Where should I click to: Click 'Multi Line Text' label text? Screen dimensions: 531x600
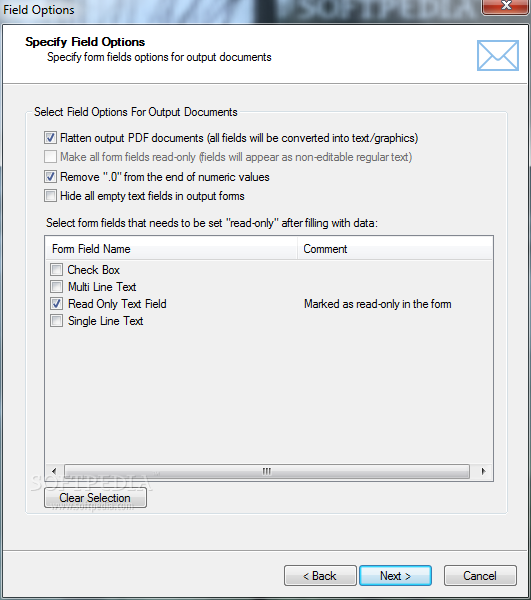click(102, 287)
